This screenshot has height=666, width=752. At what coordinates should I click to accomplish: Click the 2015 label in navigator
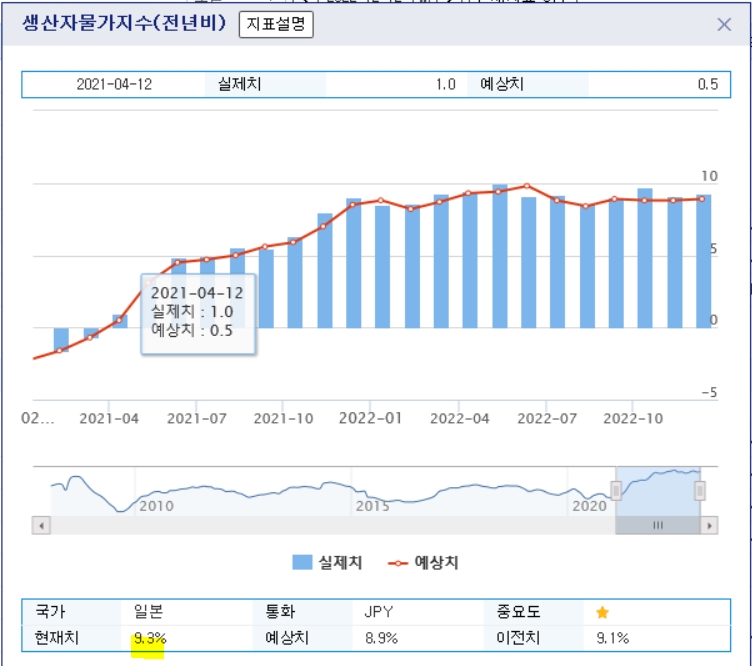(x=372, y=506)
